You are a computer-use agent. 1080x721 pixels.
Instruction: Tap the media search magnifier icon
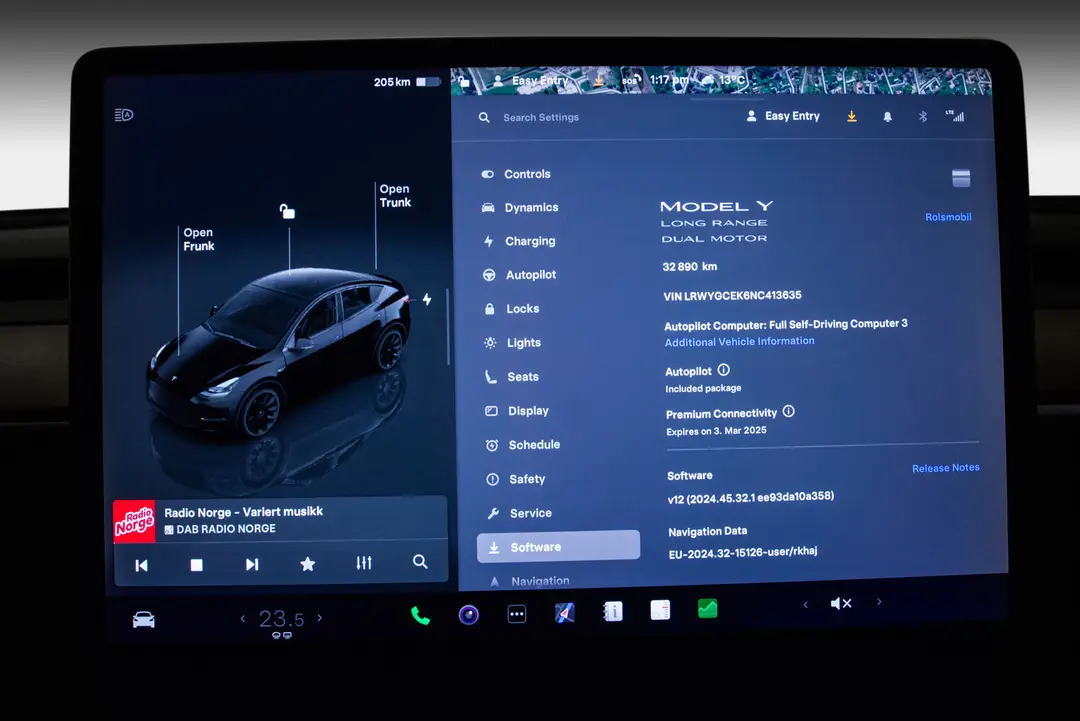tap(420, 562)
